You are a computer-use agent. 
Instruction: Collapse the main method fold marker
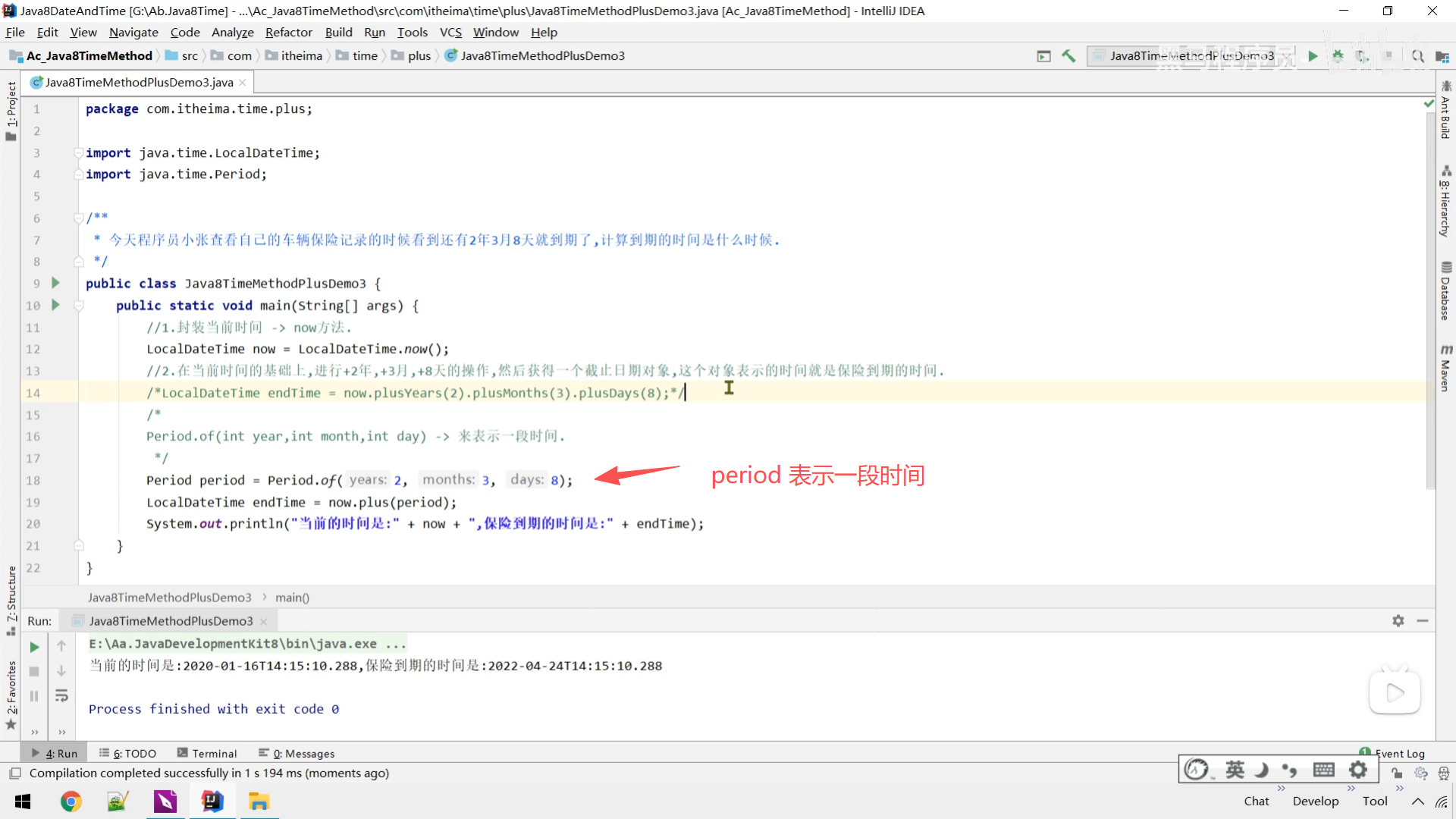(x=78, y=306)
